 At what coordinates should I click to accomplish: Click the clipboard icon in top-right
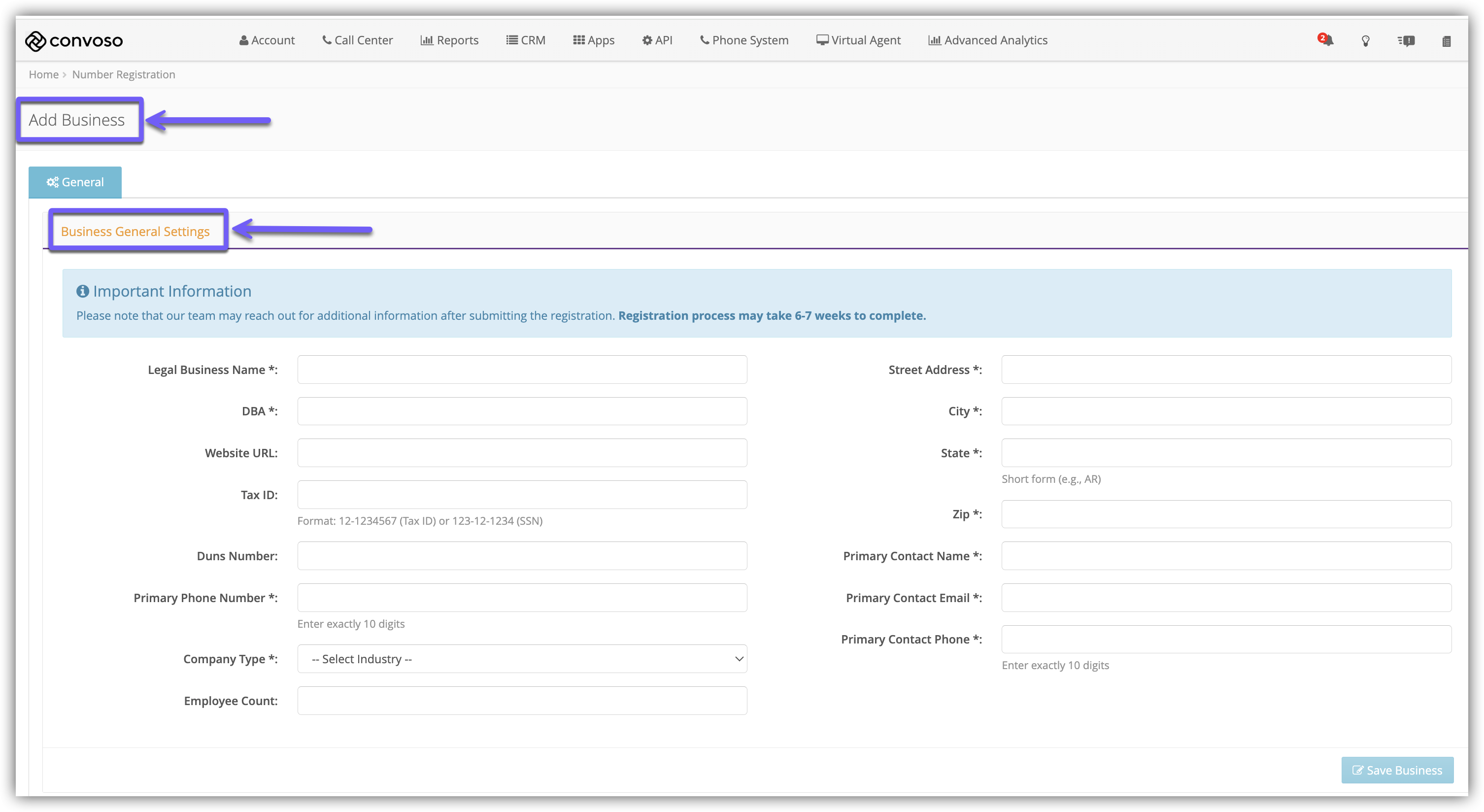click(1446, 41)
